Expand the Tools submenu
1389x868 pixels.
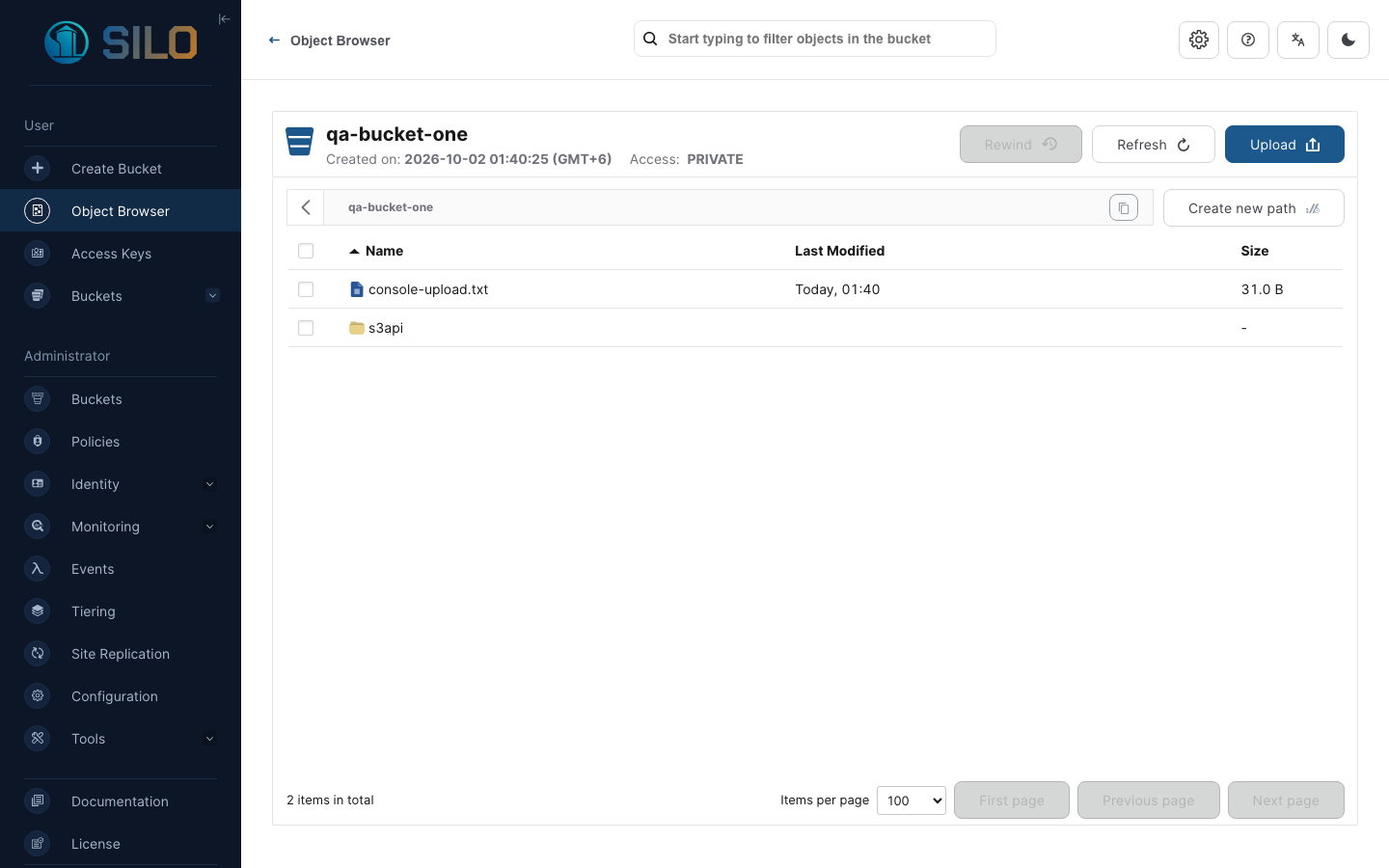[209, 739]
